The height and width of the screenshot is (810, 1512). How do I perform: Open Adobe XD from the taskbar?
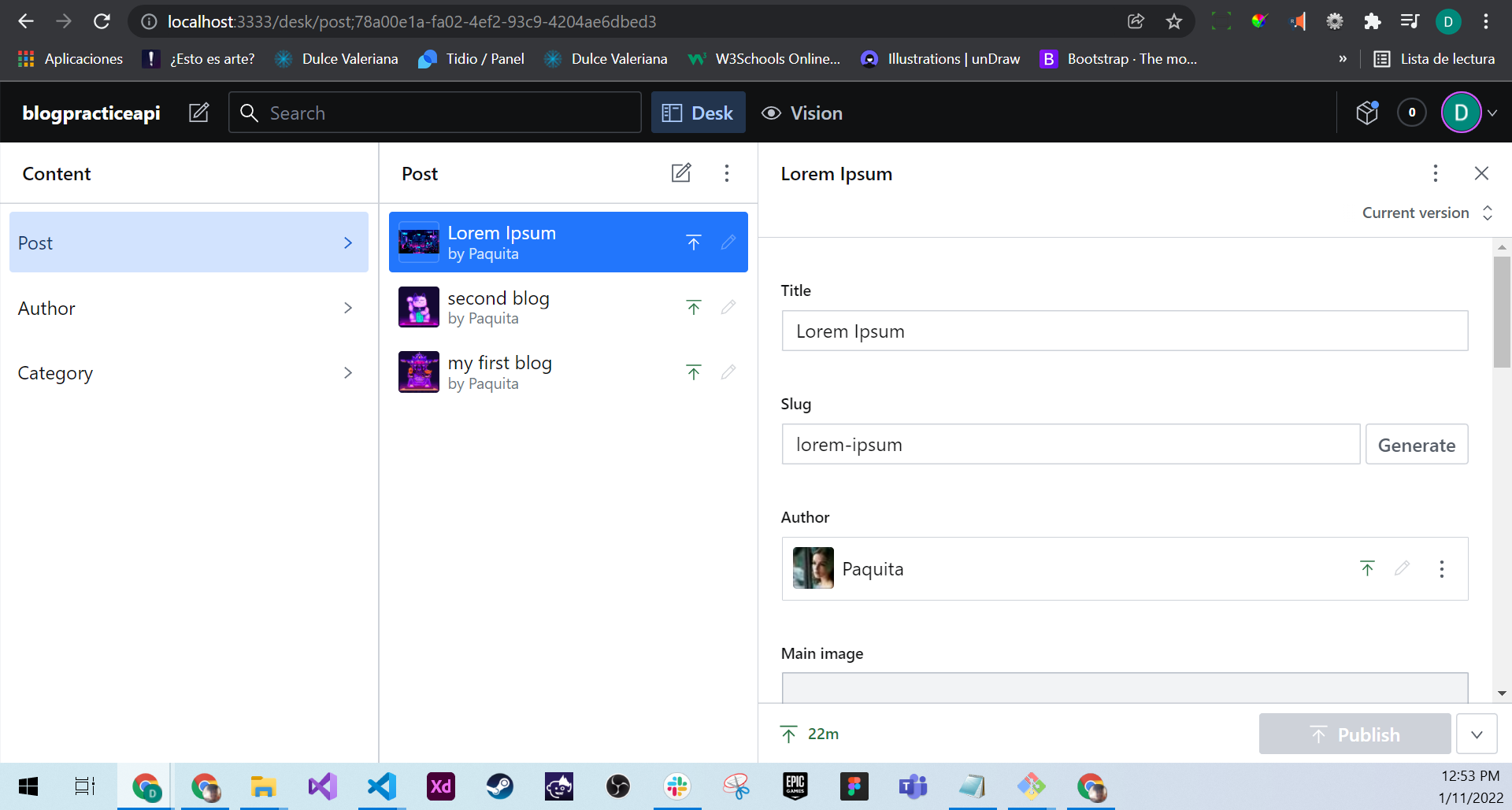click(x=441, y=786)
